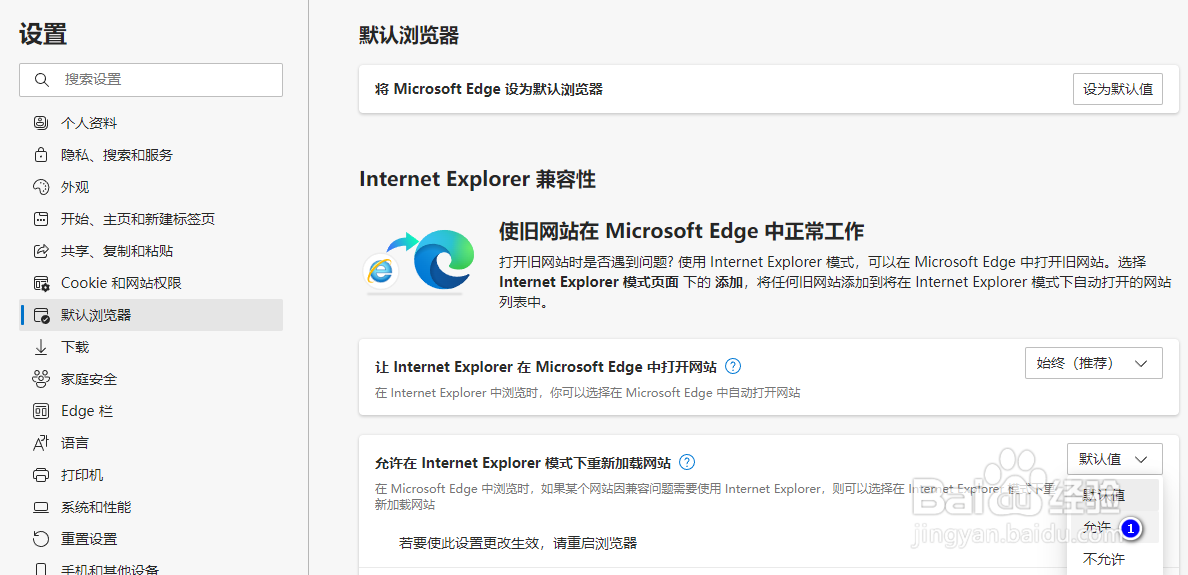Click the 外观 appearance palette icon
The width and height of the screenshot is (1188, 575).
(41, 187)
